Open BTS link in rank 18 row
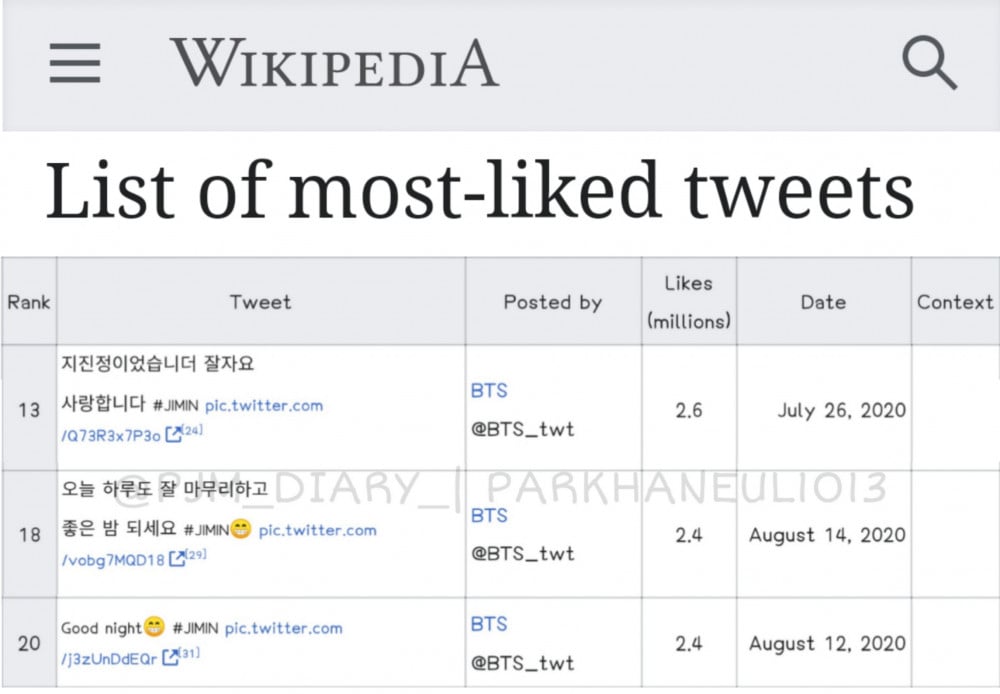Screen dimensions: 1000x694 click(x=489, y=515)
